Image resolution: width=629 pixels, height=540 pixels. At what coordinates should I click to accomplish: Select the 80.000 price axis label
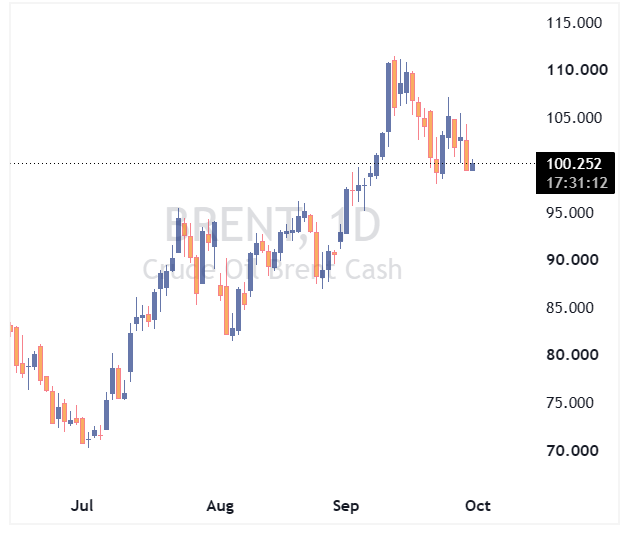coord(572,355)
